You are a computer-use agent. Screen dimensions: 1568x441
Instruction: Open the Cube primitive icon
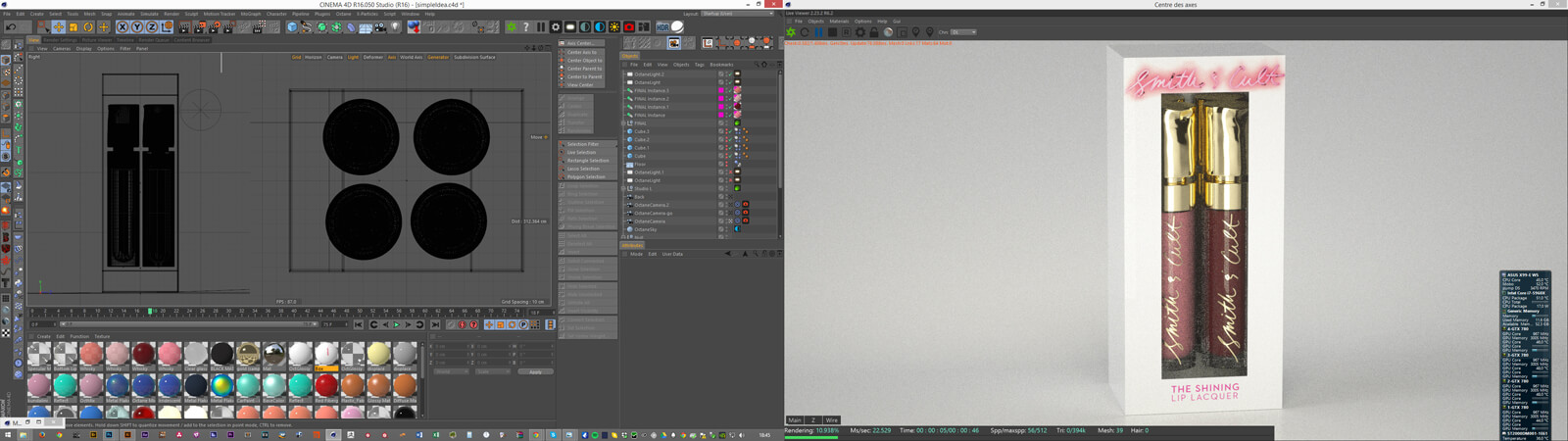pyautogui.click(x=292, y=26)
